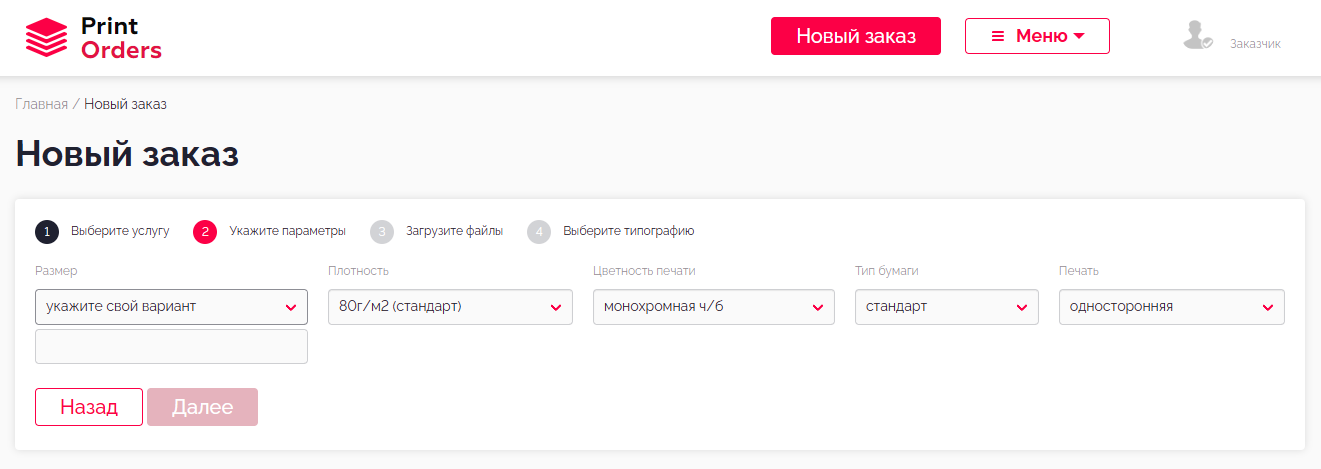Click the Далее button
The image size is (1321, 469).
click(202, 407)
